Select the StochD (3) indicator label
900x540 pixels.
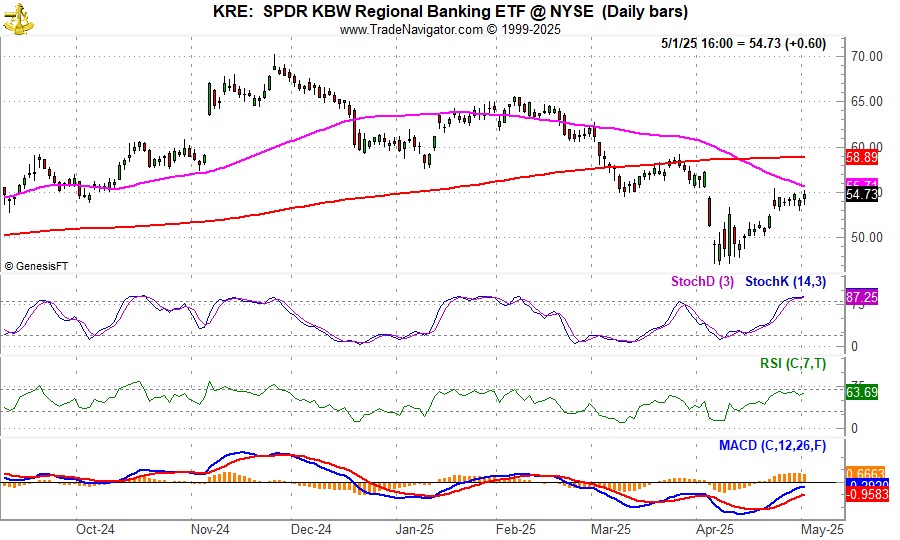click(703, 282)
